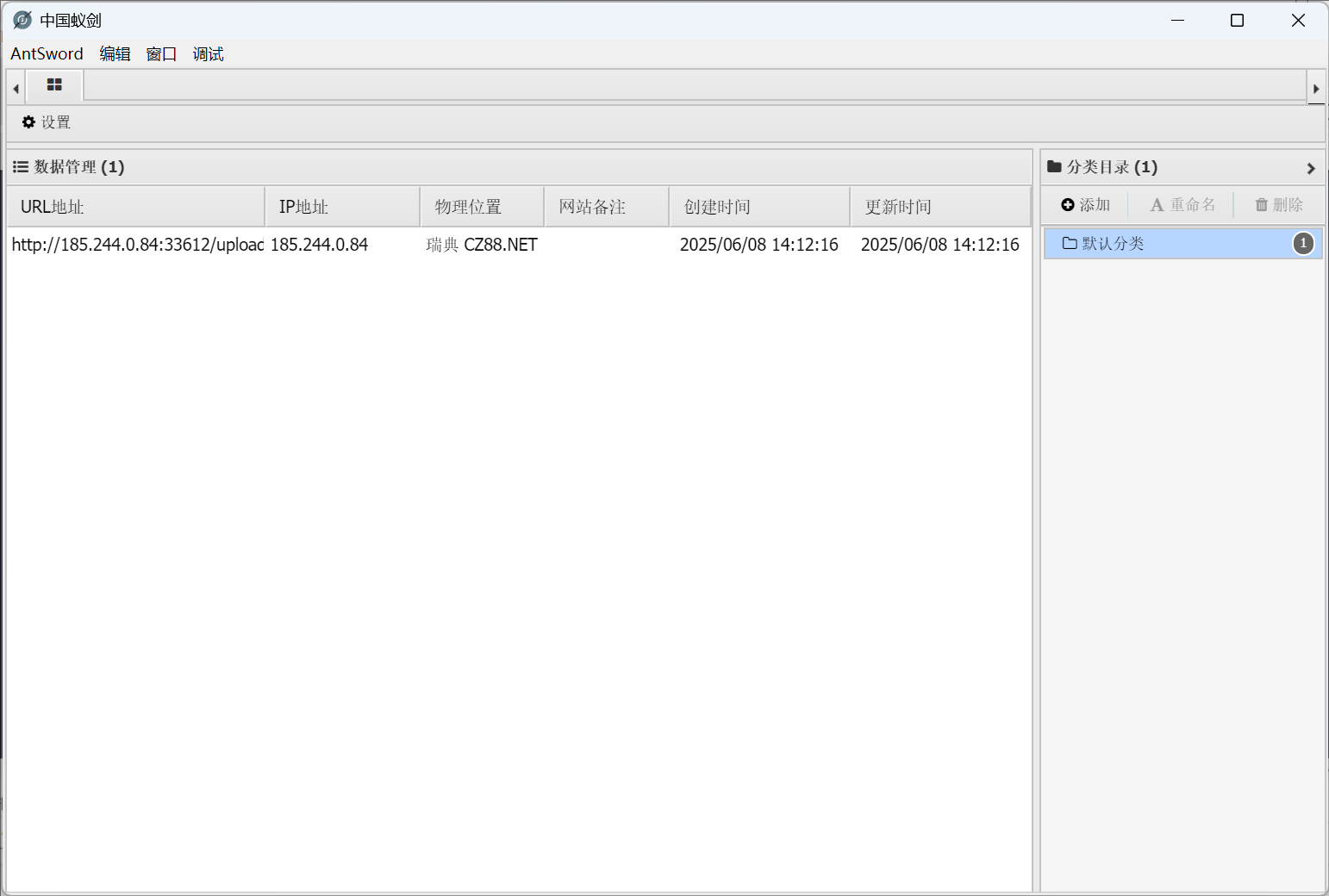
Task: Open the 编辑 menu
Action: pos(115,53)
